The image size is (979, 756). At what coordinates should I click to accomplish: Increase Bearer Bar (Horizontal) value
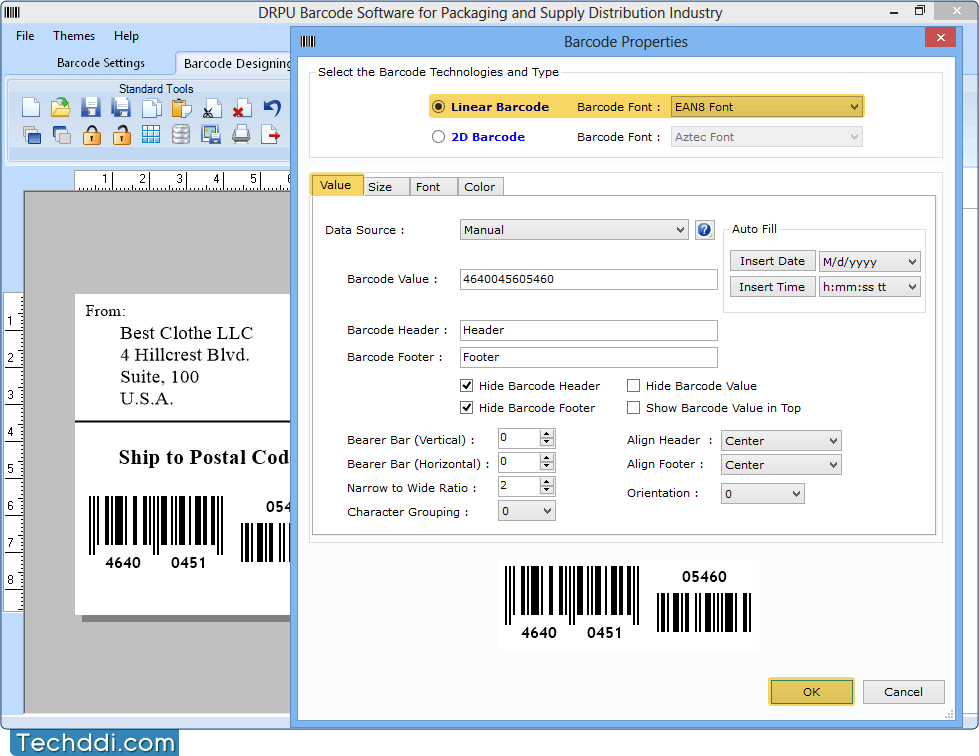pos(547,458)
